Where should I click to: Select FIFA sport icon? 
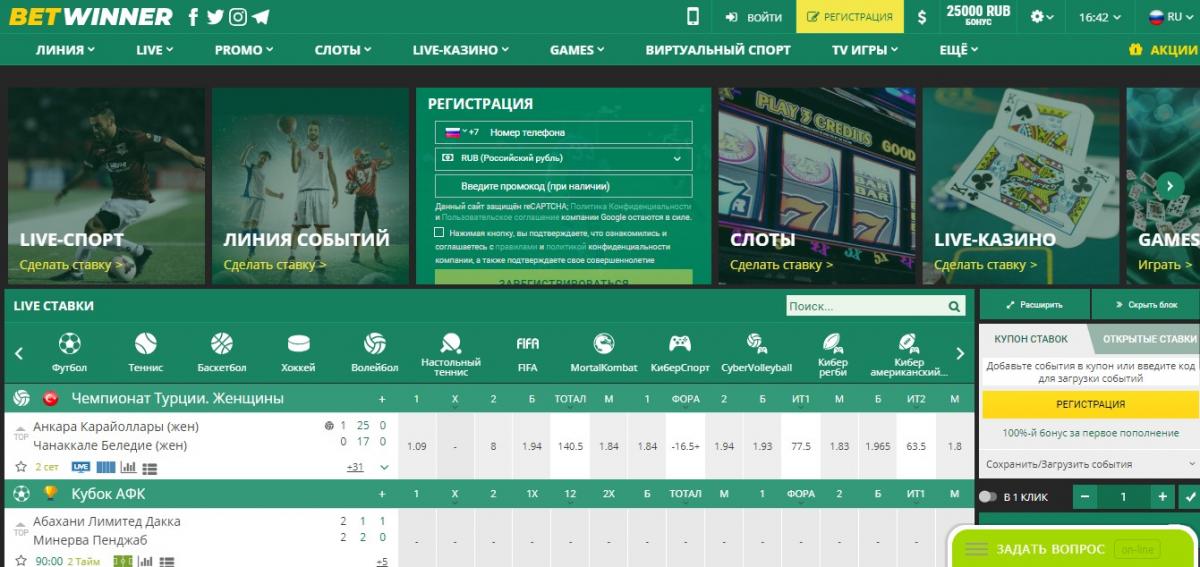click(527, 344)
